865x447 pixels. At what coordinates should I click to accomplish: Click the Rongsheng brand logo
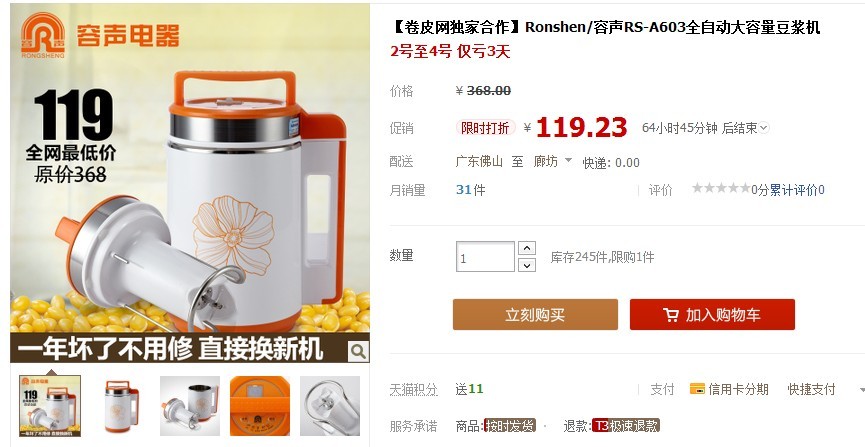[x=43, y=34]
